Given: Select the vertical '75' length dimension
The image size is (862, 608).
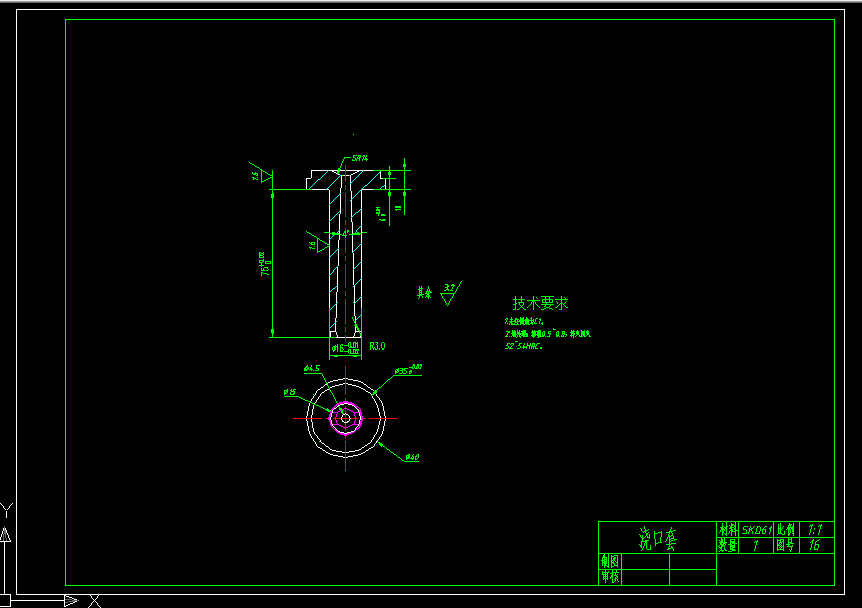Looking at the screenshot, I should pos(265,264).
